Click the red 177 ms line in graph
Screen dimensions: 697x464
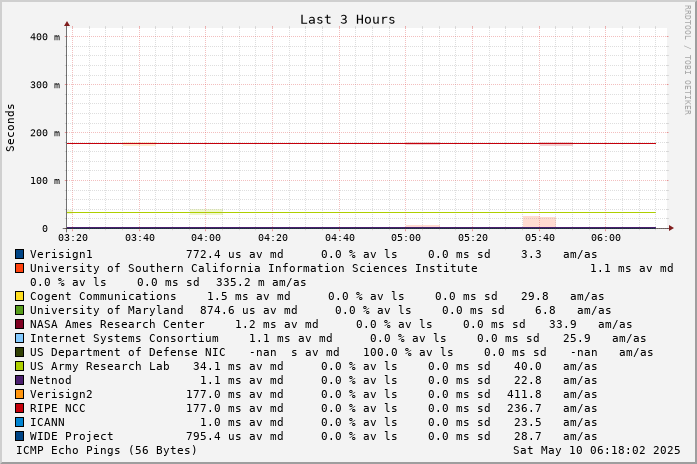pyautogui.click(x=361, y=144)
